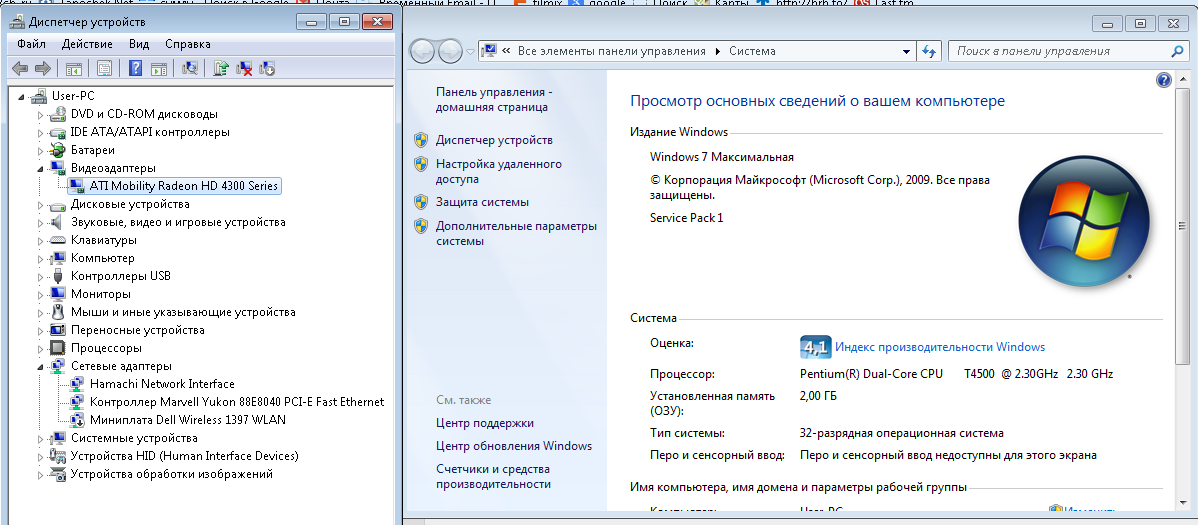Collapse the User-PC root node
The height and width of the screenshot is (525, 1198).
point(22,96)
